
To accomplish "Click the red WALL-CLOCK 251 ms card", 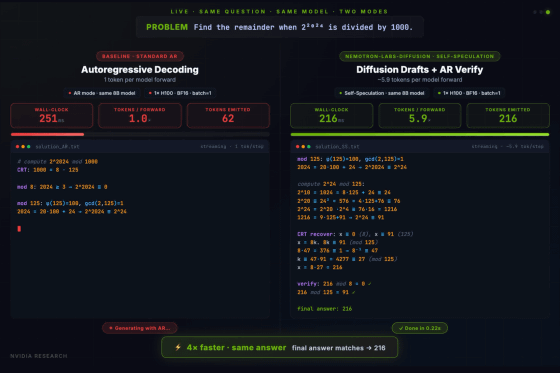I will click(x=52, y=115).
